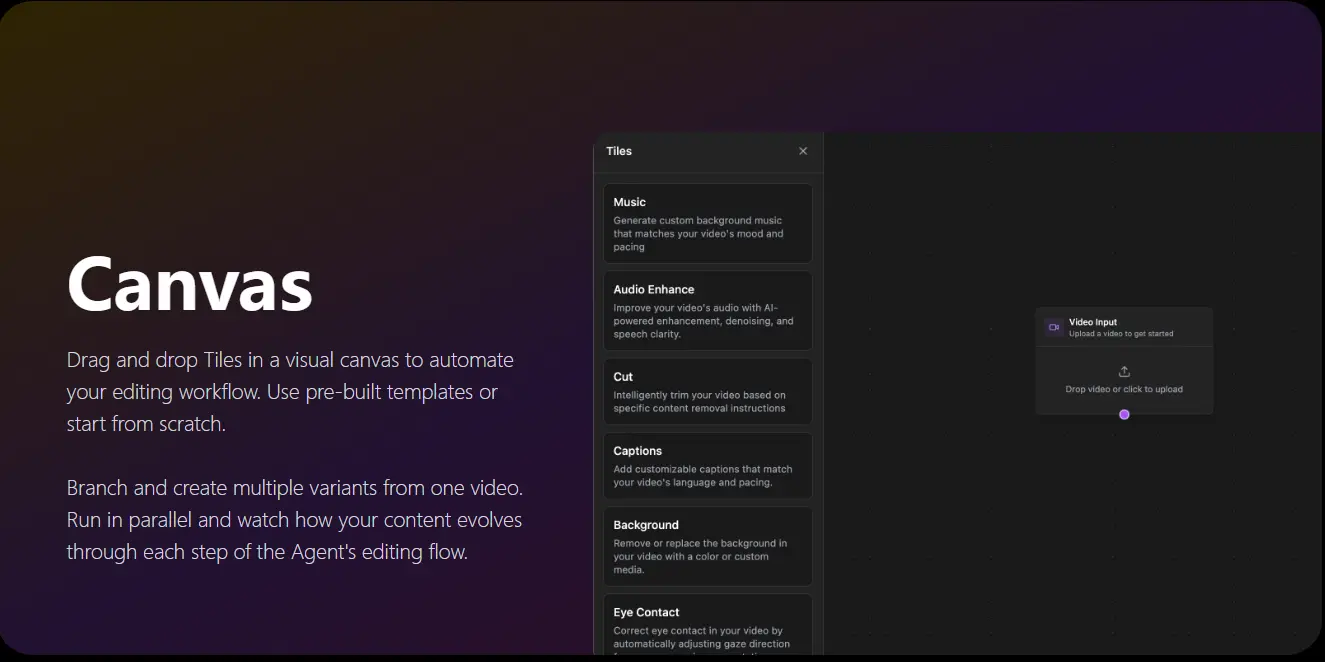Screen dimensions: 1325x662
Task: Click the Cut tile's trim description
Action: 699,401
